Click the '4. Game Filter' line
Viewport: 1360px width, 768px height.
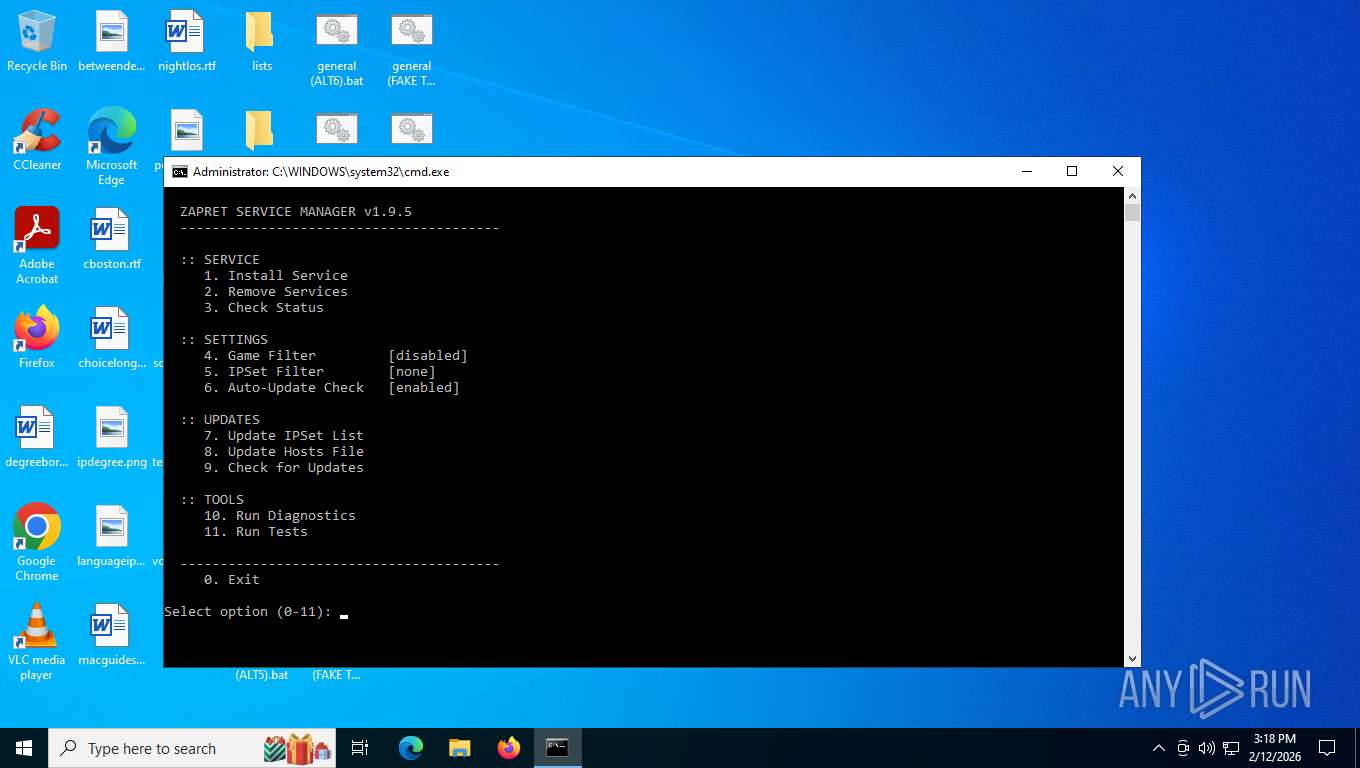[260, 356]
